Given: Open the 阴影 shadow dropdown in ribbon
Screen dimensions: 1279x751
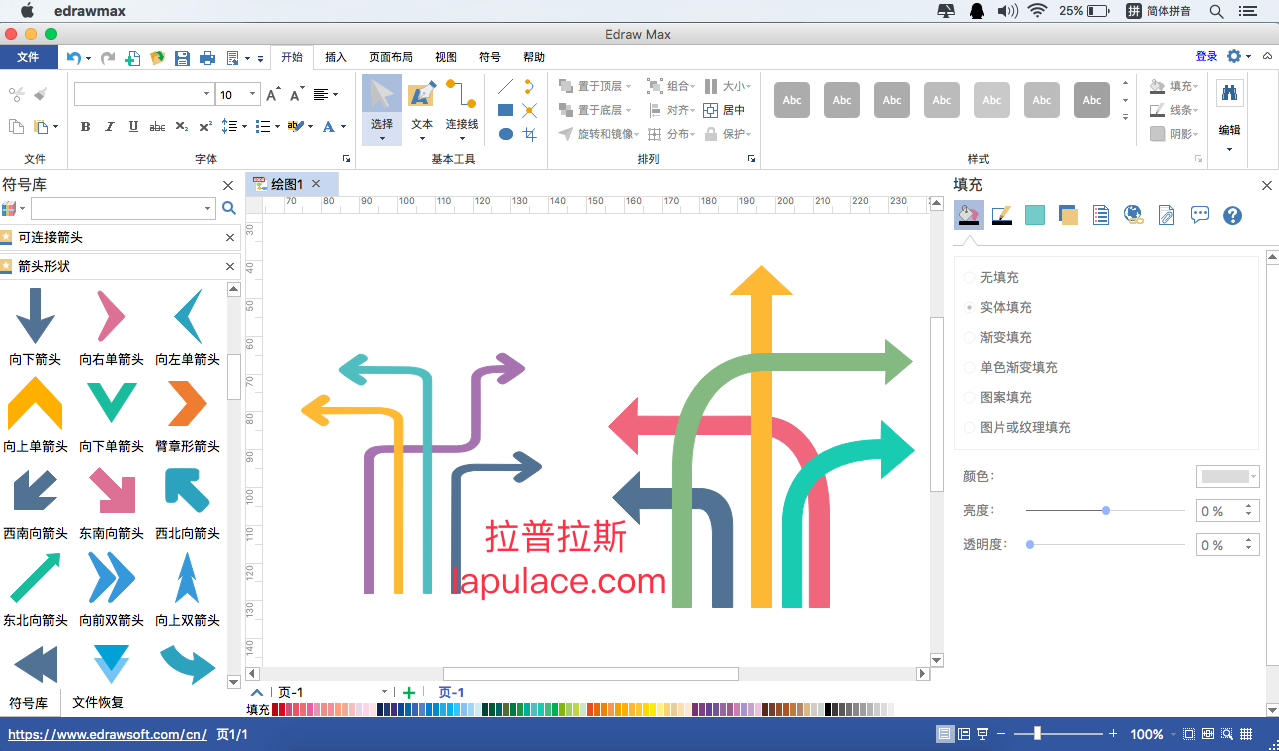Looking at the screenshot, I should tap(1174, 134).
